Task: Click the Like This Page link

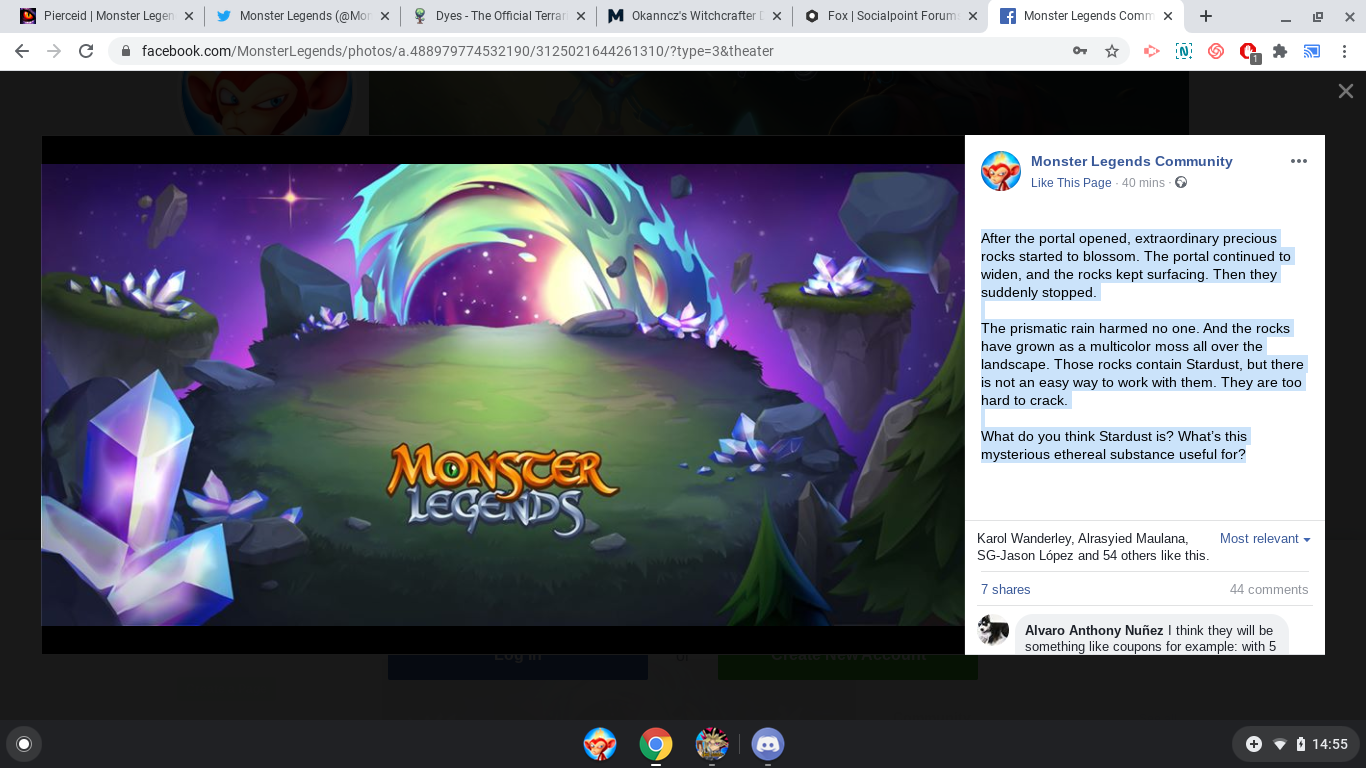Action: point(1071,183)
